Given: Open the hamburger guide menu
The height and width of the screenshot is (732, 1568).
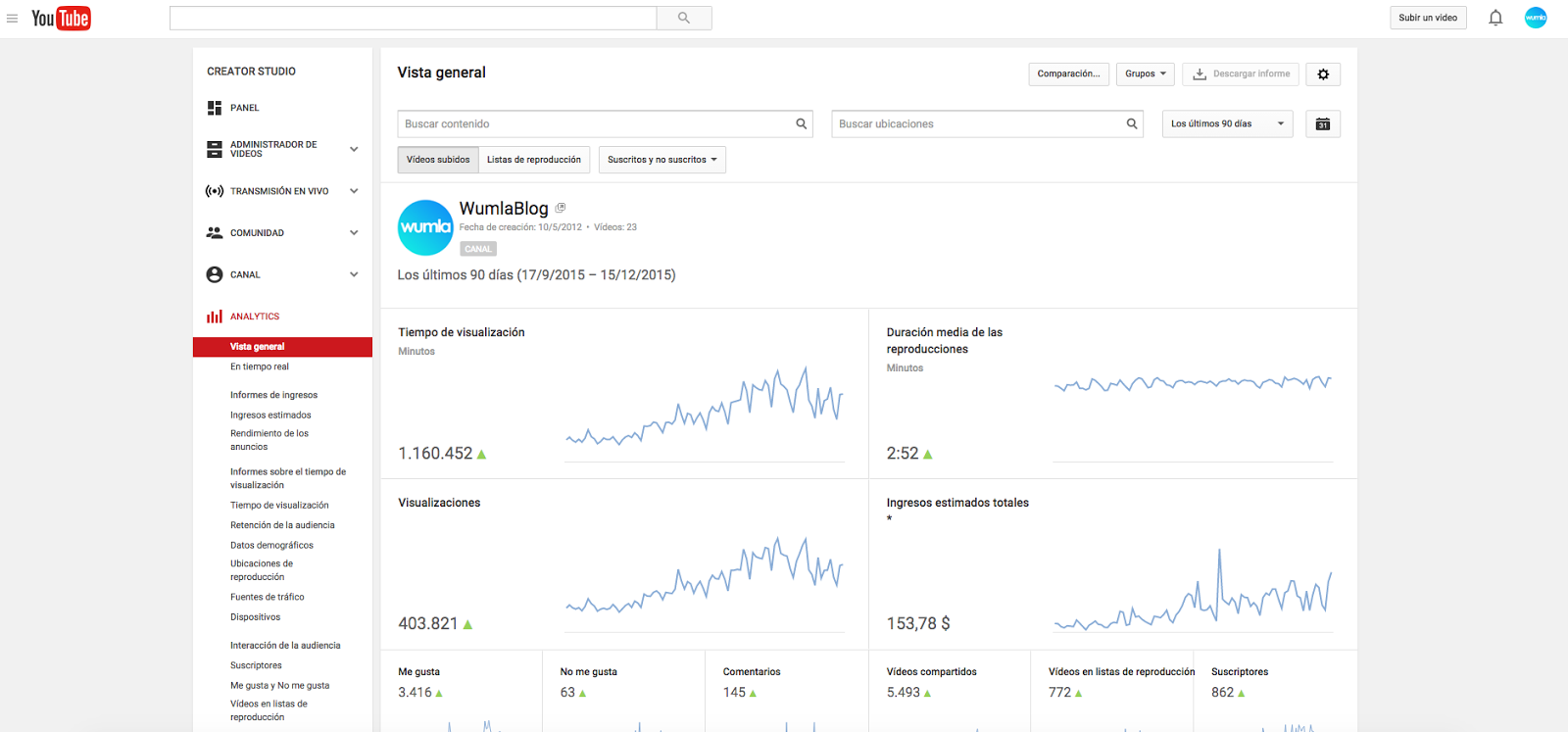Looking at the screenshot, I should (x=12, y=19).
